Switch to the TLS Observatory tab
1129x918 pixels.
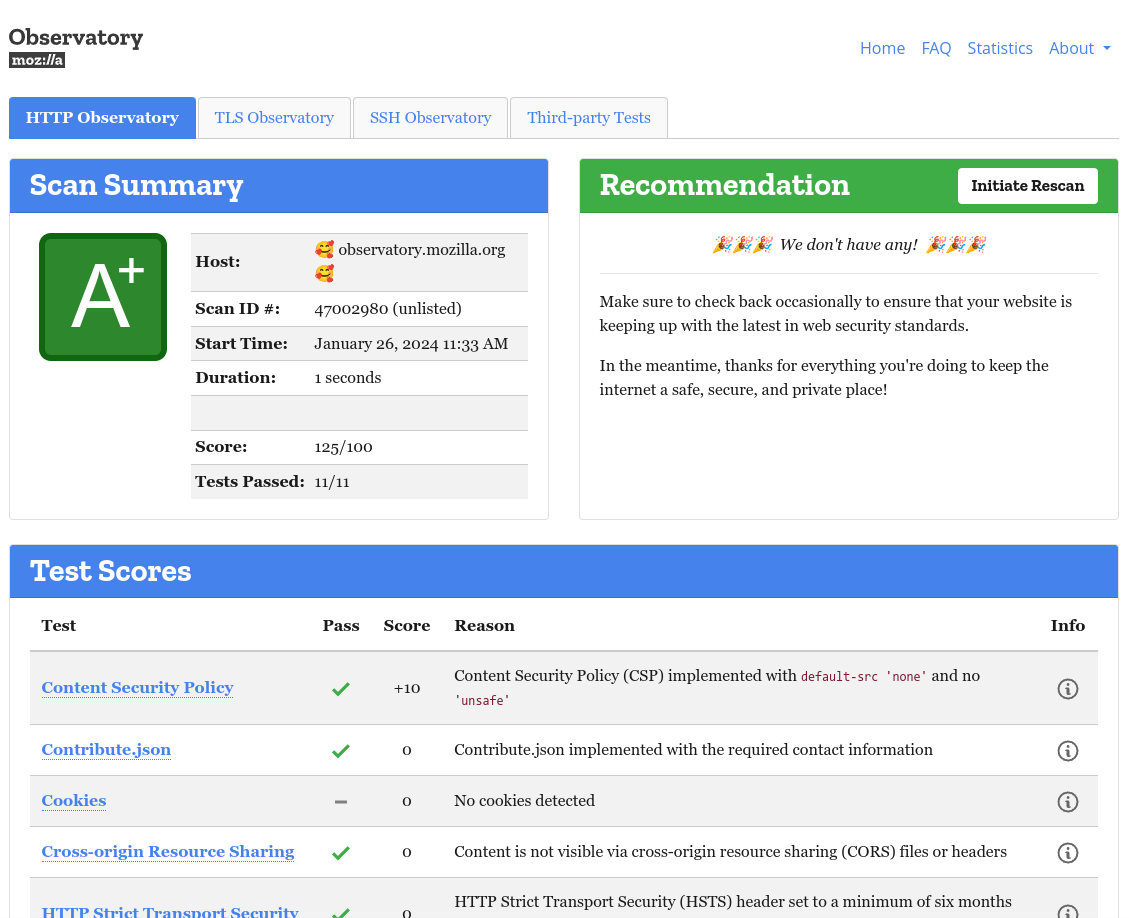(273, 117)
